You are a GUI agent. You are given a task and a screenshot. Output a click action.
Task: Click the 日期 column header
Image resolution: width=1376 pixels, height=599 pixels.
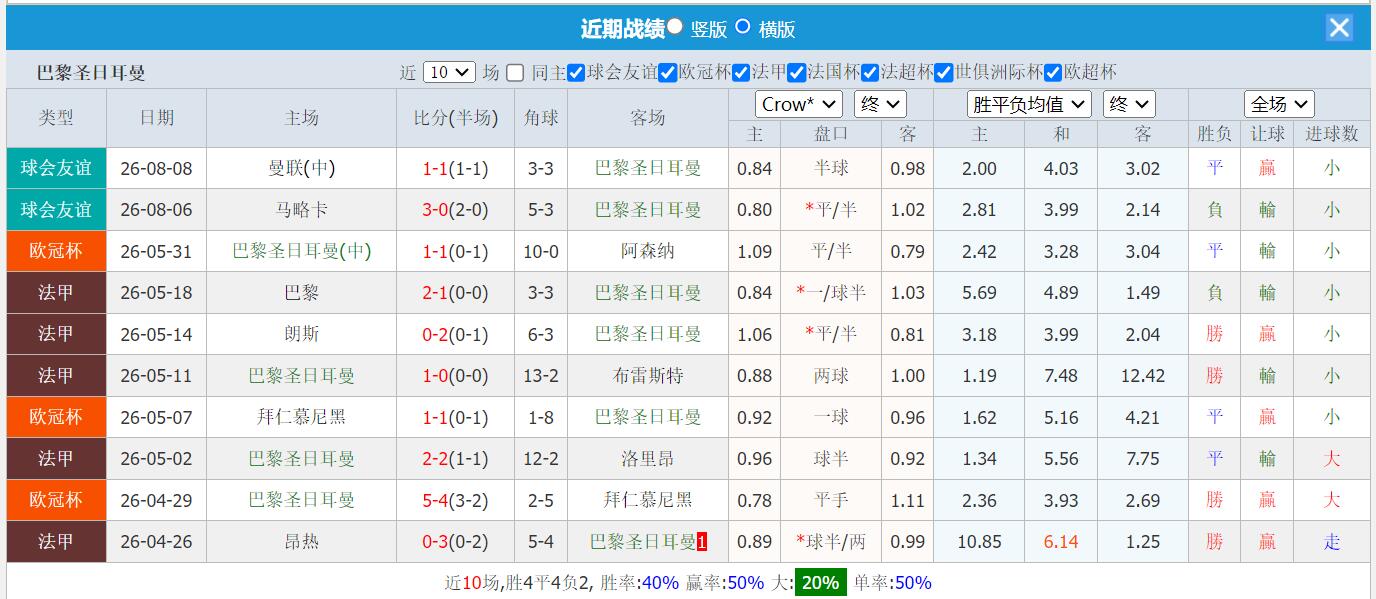tap(156, 118)
